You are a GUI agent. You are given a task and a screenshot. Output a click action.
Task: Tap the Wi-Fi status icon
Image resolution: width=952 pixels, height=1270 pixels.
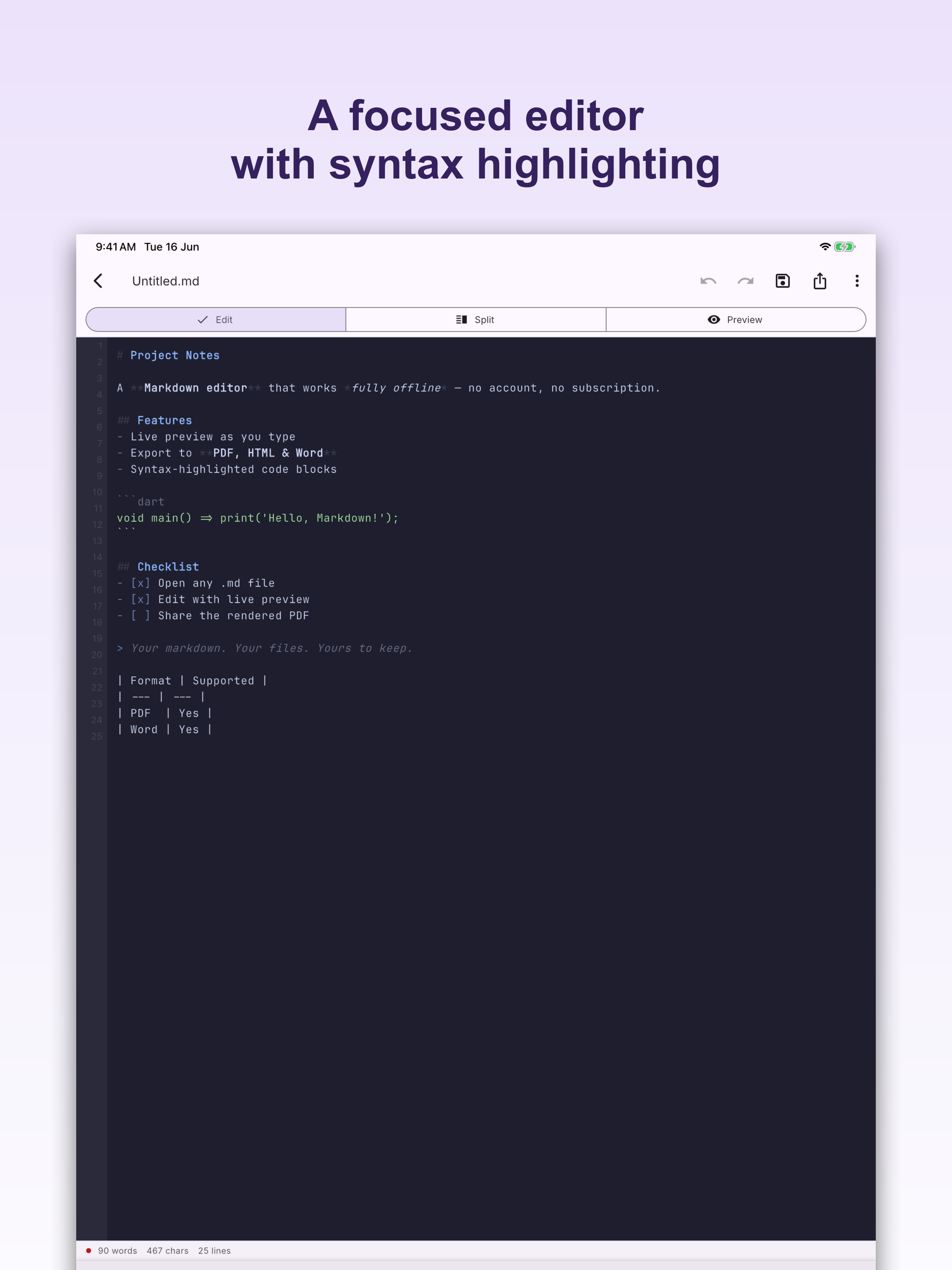[x=825, y=247]
